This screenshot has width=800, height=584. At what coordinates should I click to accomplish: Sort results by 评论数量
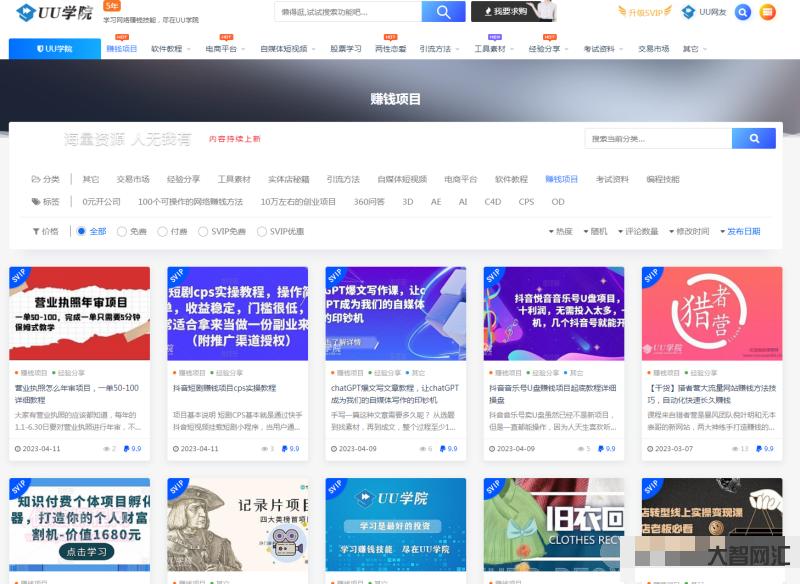point(638,231)
